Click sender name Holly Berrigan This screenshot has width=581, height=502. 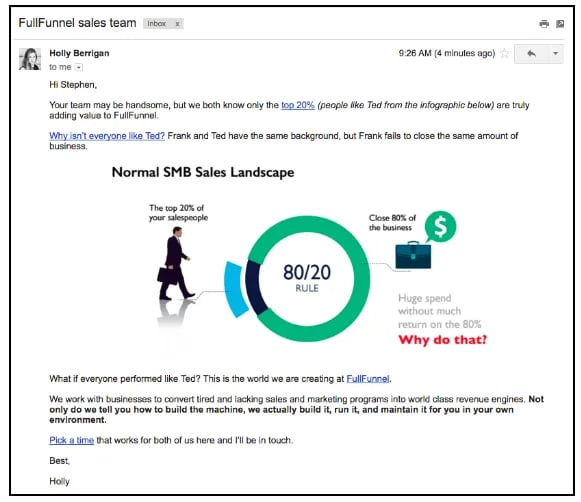79,53
